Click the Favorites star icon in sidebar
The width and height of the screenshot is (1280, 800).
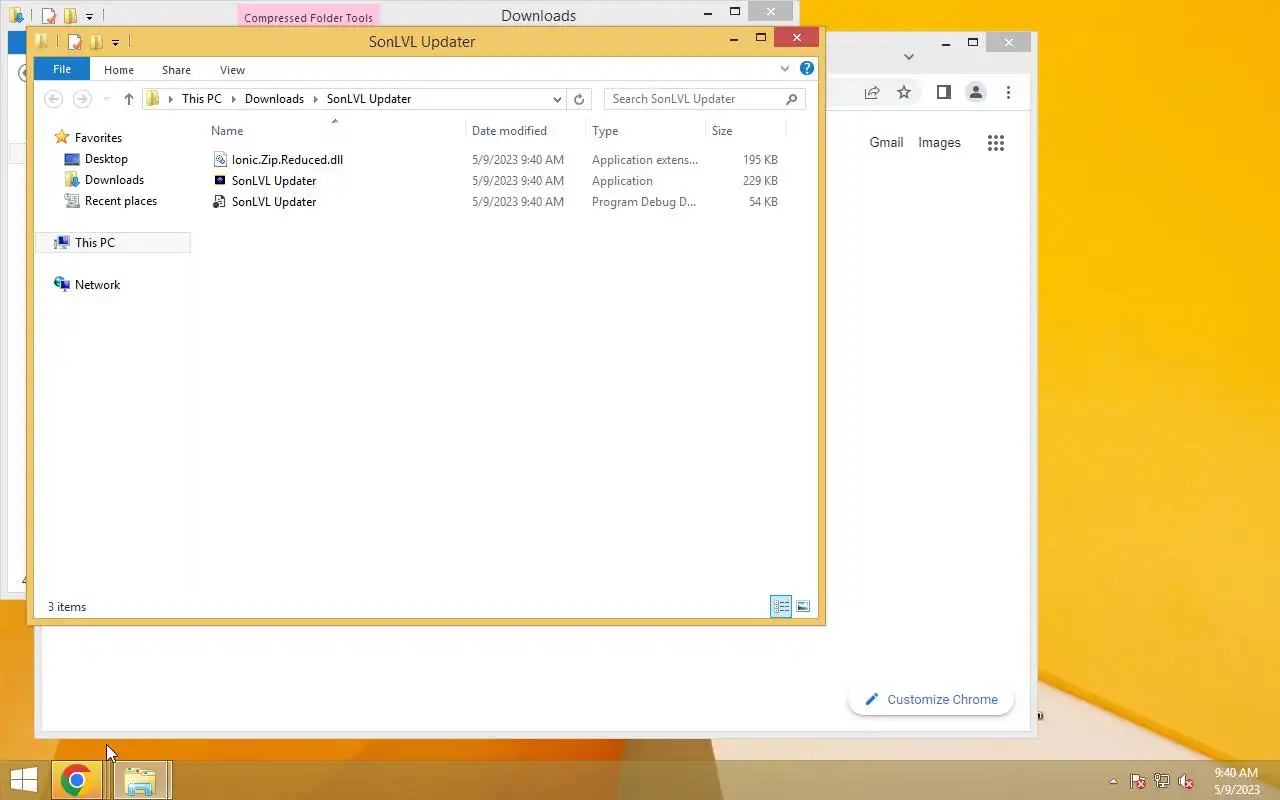coord(62,138)
